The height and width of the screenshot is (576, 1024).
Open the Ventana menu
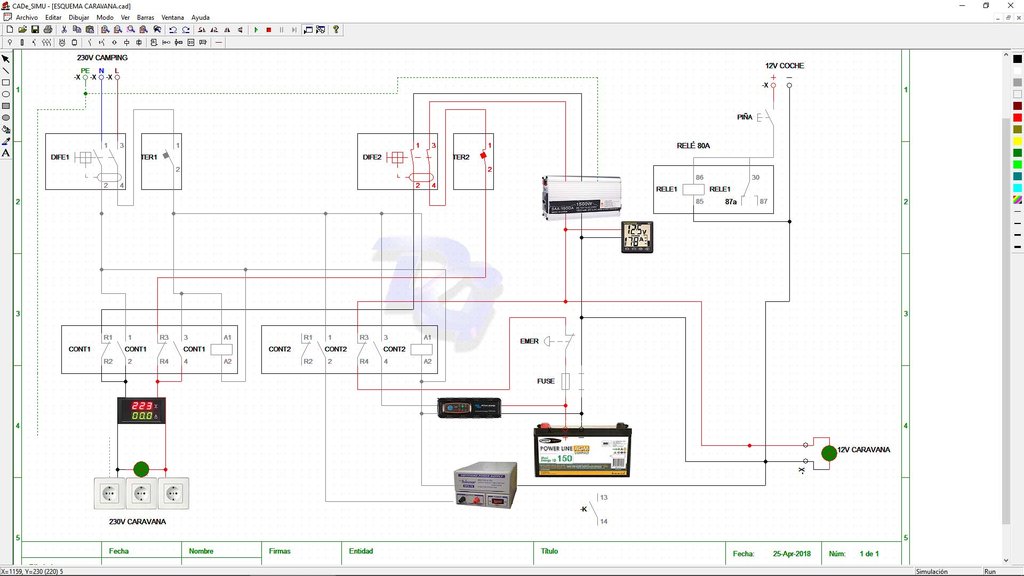click(173, 18)
